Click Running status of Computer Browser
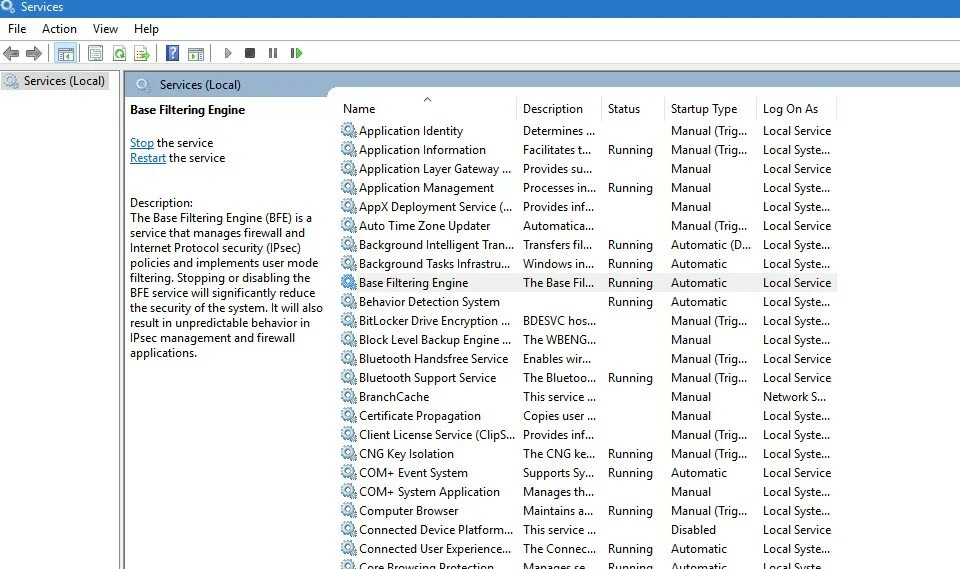Image resolution: width=960 pixels, height=569 pixels. pos(630,510)
